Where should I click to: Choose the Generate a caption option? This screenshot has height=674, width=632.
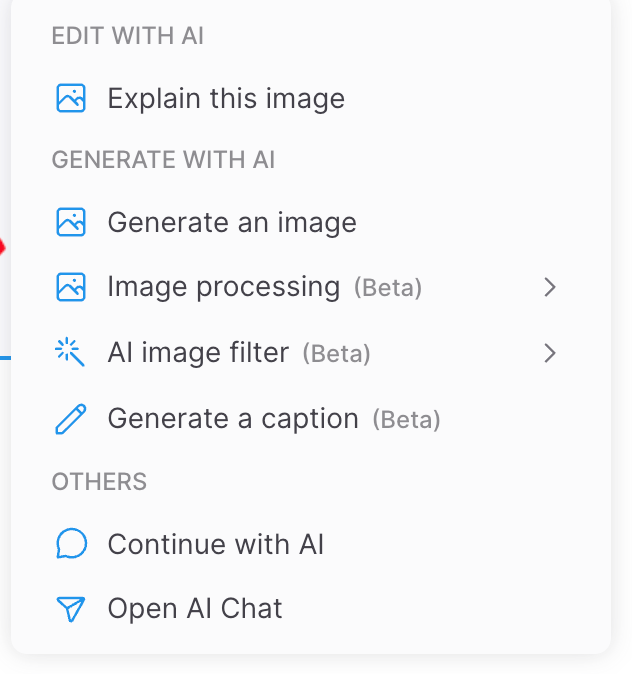coord(233,418)
